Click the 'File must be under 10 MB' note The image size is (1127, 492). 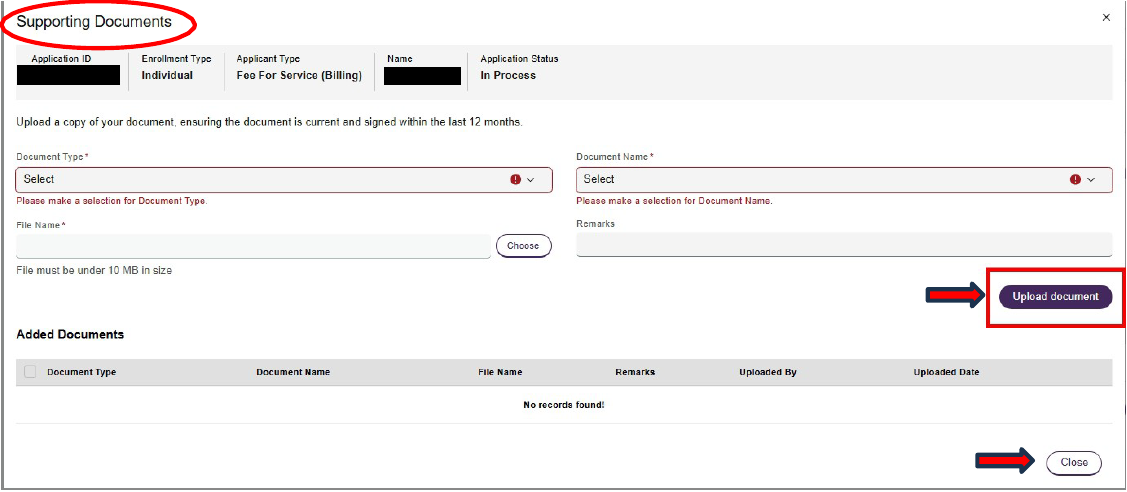pos(94,271)
